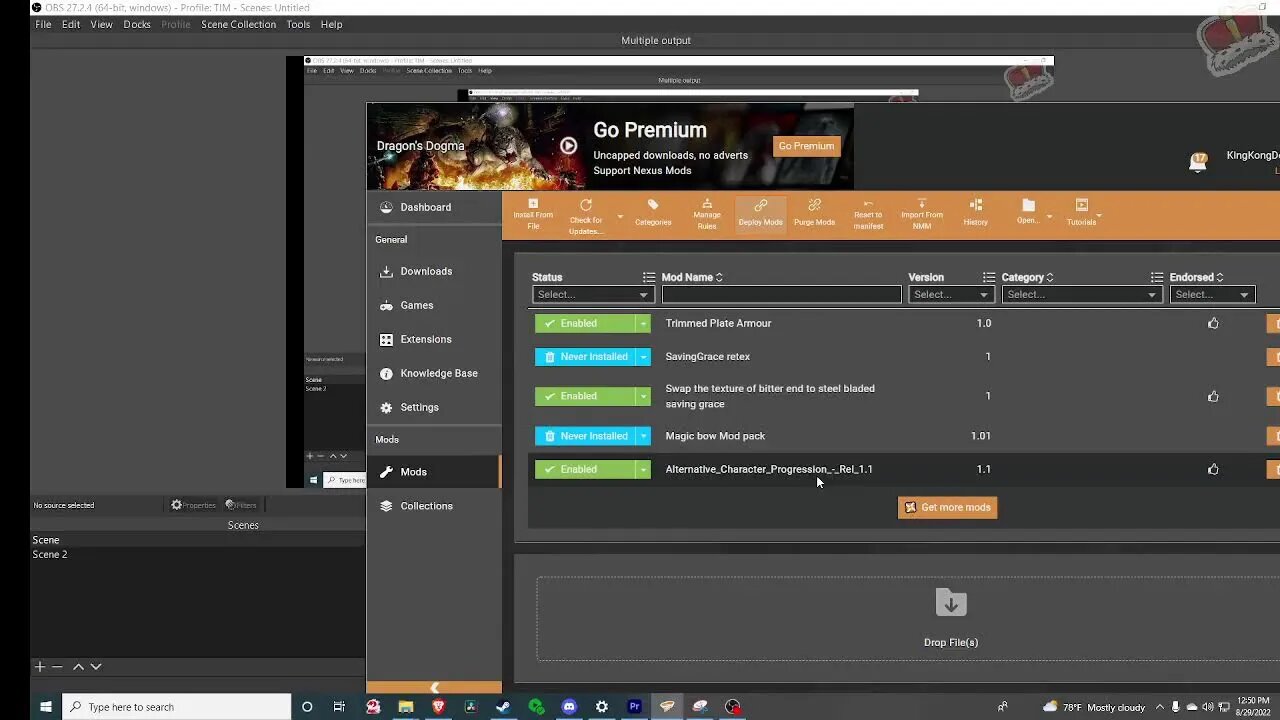Move scene down with the down arrow in OBS
The height and width of the screenshot is (720, 1280).
tap(96, 667)
